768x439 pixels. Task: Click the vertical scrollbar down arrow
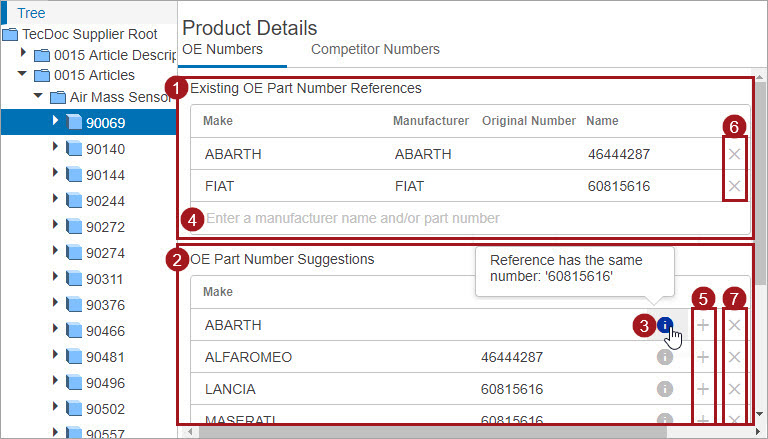pyautogui.click(x=761, y=413)
